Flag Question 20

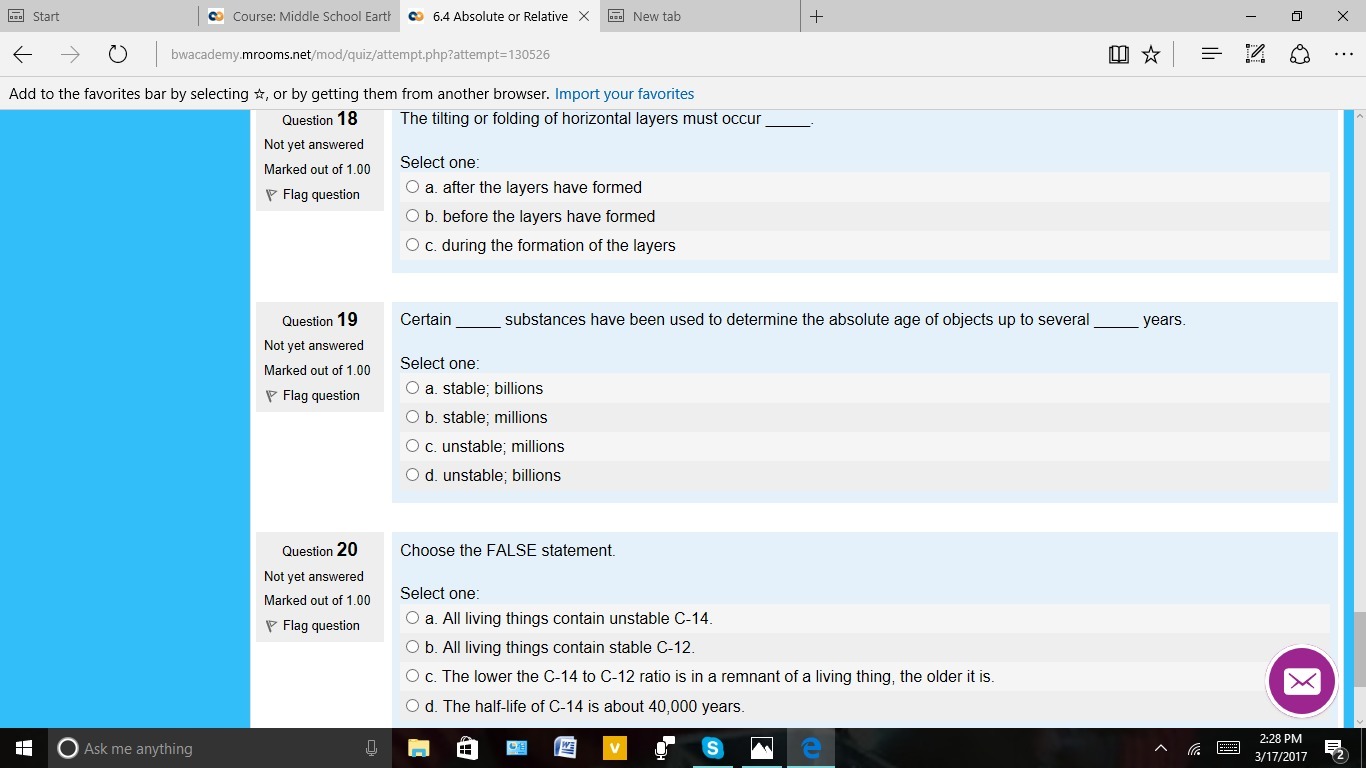(x=313, y=626)
